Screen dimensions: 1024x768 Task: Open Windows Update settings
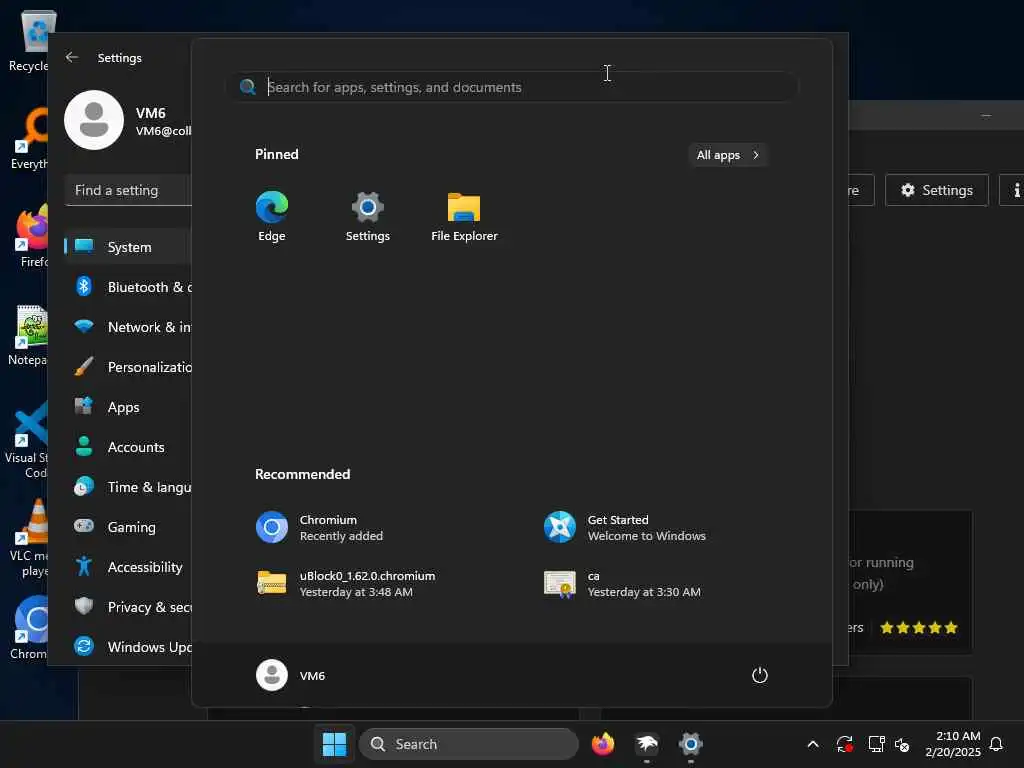tap(129, 647)
